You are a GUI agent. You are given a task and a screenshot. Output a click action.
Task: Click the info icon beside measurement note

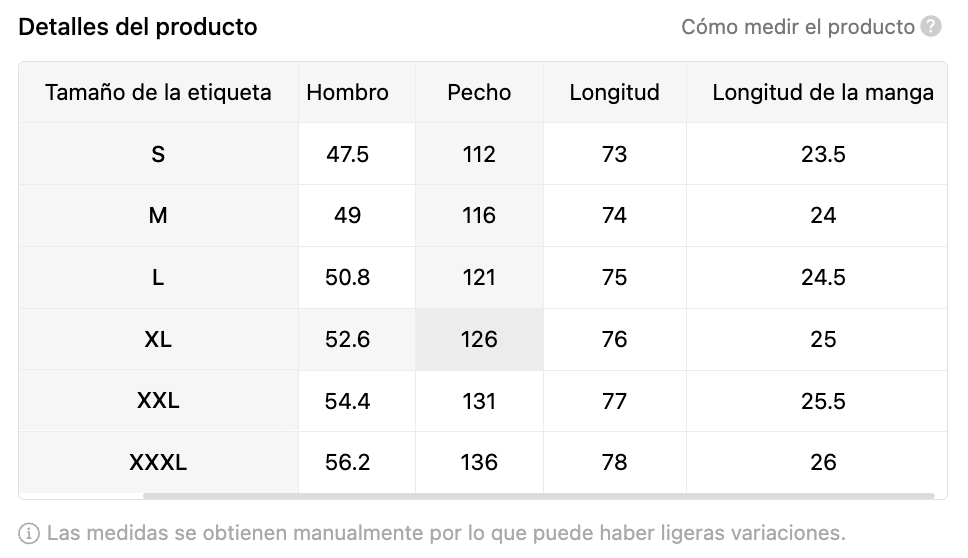29,532
